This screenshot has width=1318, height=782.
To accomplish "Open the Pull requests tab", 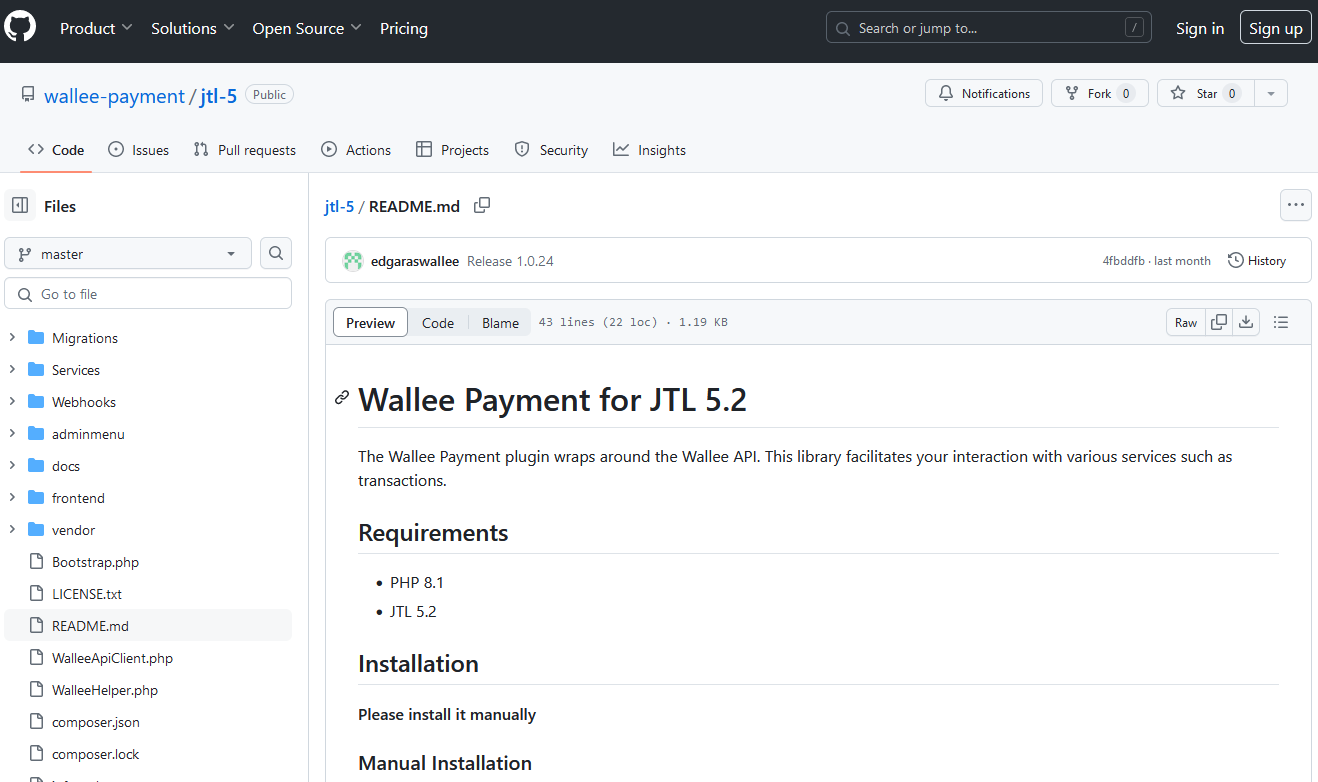I will (245, 150).
